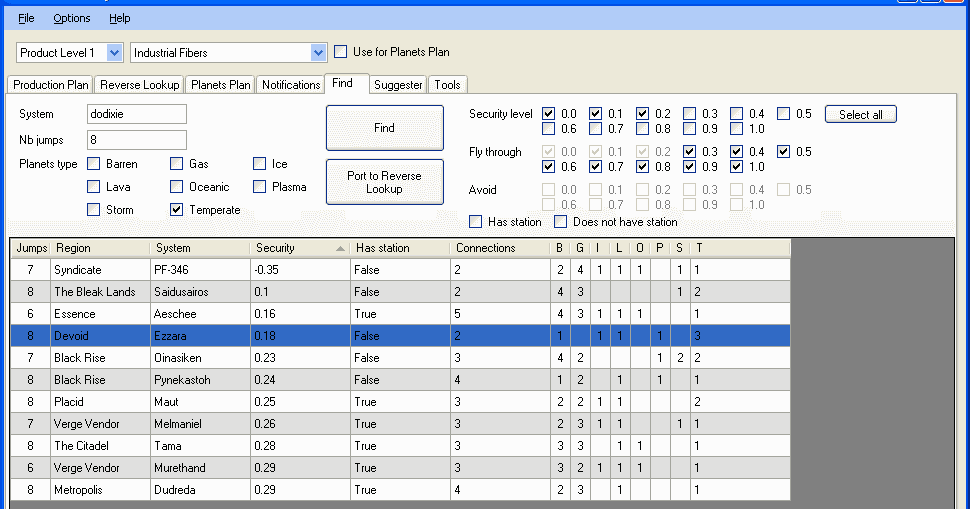Viewport: 970px width, 509px height.
Task: Switch to the Tools tab
Action: click(x=447, y=85)
